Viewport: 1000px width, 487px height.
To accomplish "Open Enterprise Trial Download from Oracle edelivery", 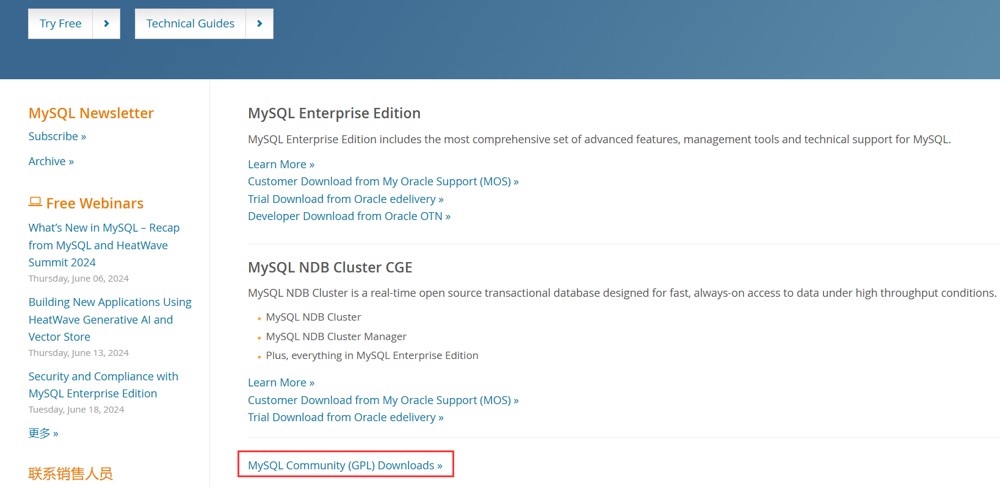I will point(346,199).
